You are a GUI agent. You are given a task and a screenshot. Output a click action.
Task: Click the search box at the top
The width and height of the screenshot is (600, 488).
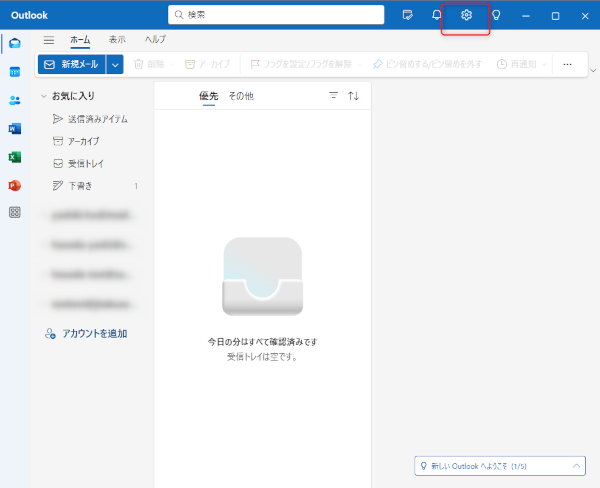(276, 15)
